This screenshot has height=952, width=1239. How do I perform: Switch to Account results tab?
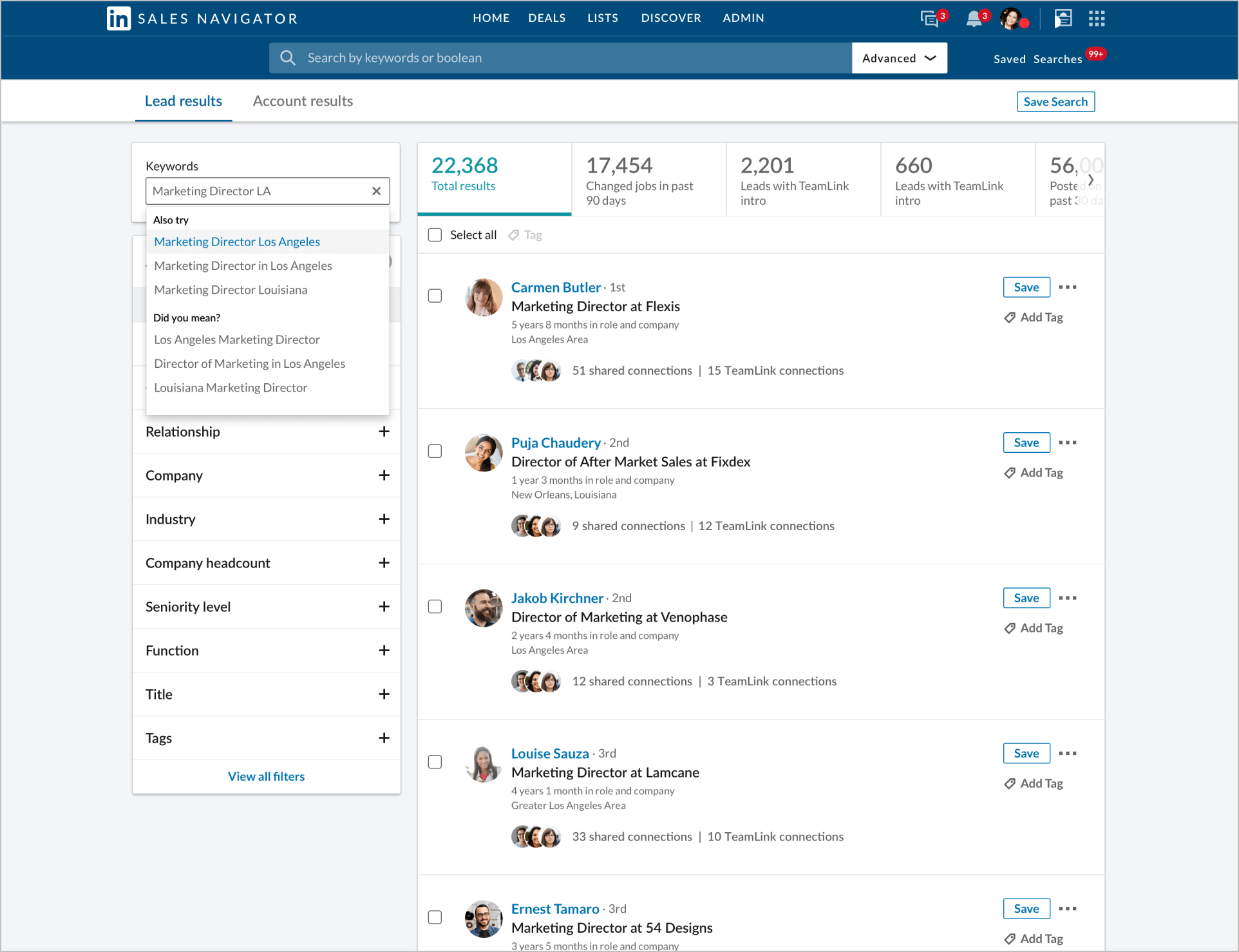click(x=303, y=101)
